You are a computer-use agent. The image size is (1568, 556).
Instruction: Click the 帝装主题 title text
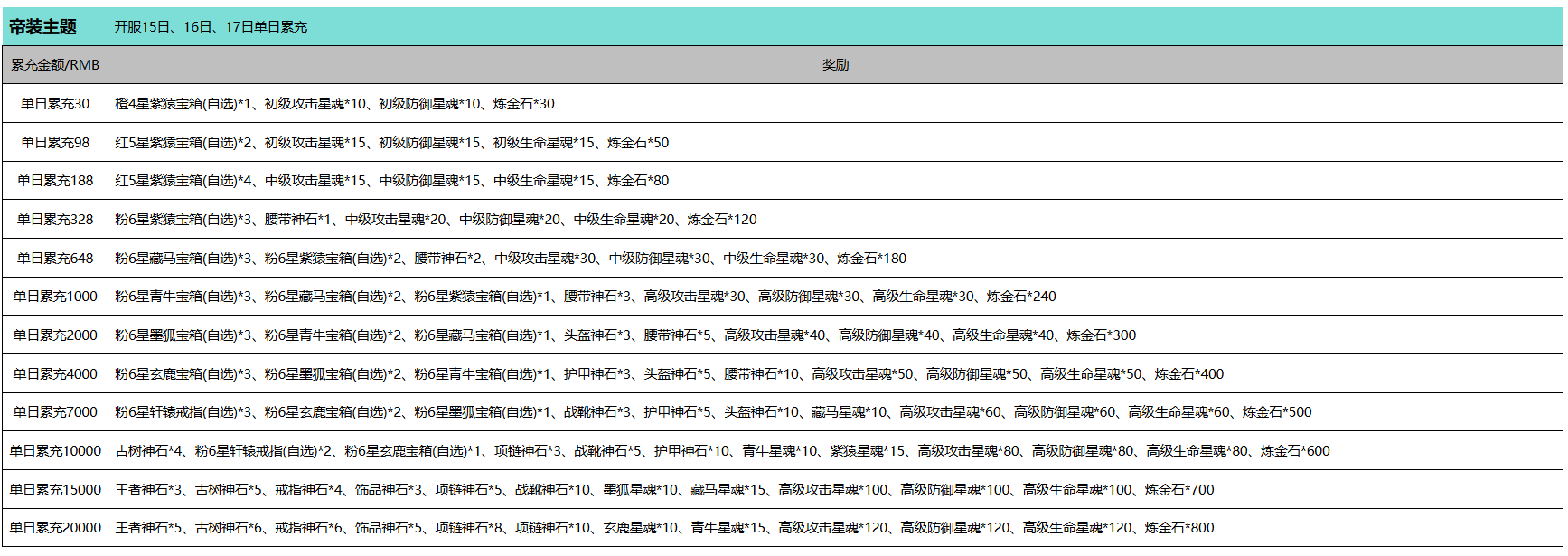pyautogui.click(x=42, y=27)
